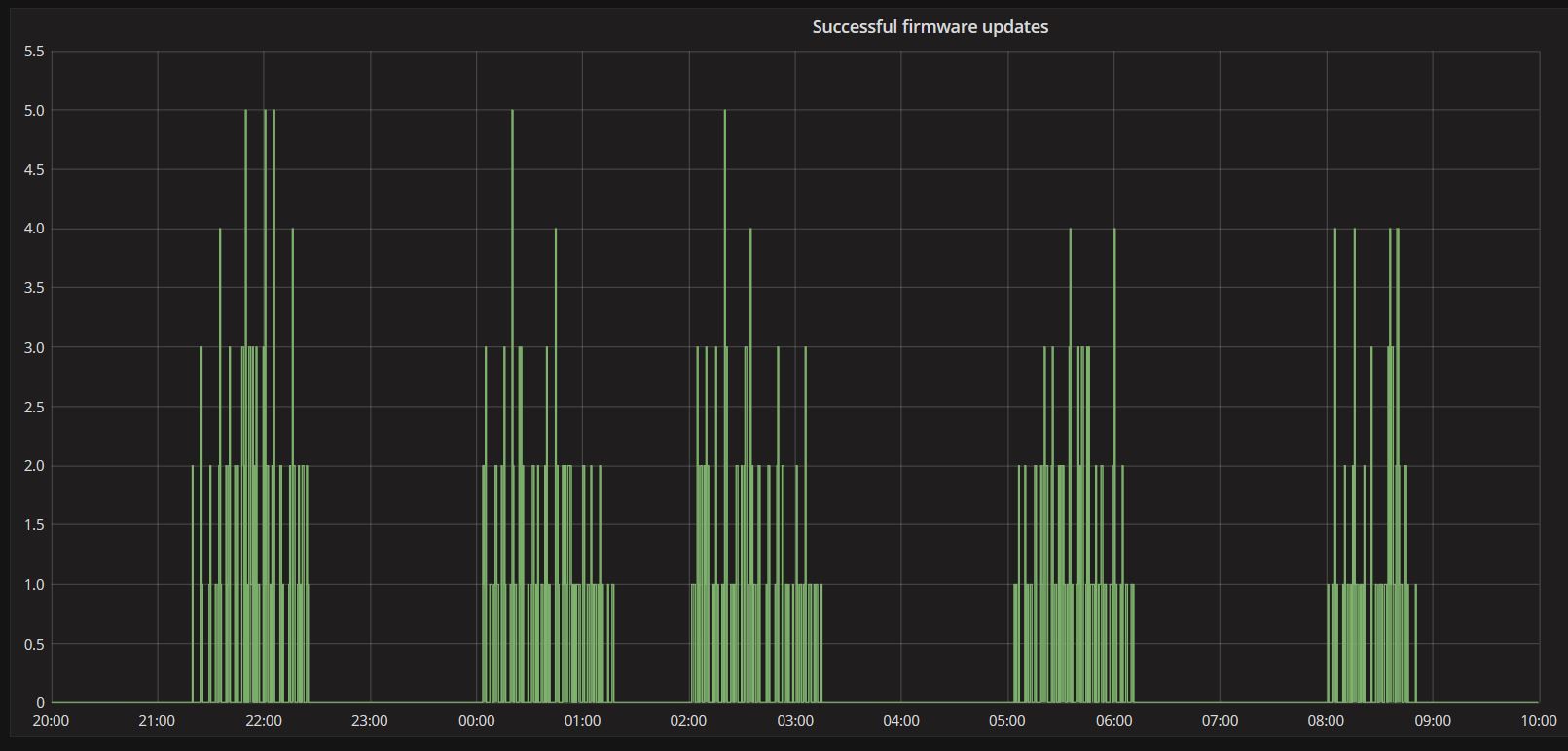This screenshot has width=1568, height=751.
Task: Click the 5.0 y-axis label
Action: (34, 111)
